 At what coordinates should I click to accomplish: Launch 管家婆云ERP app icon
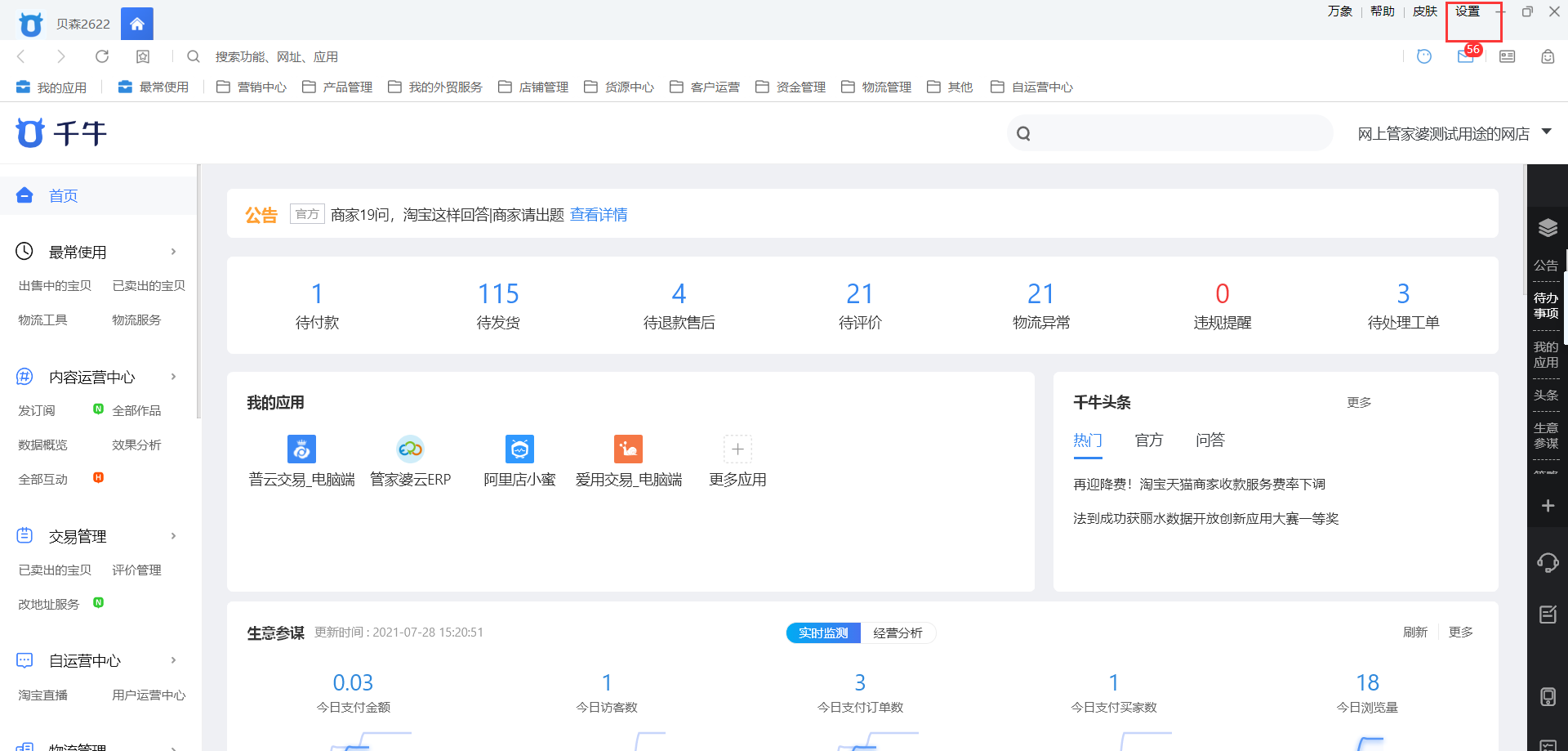tap(411, 449)
